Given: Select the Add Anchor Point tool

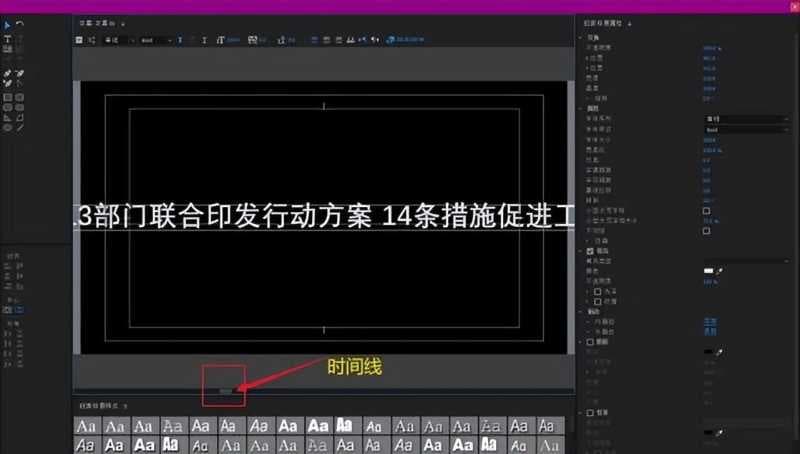Looking at the screenshot, I should pyautogui.click(x=7, y=83).
